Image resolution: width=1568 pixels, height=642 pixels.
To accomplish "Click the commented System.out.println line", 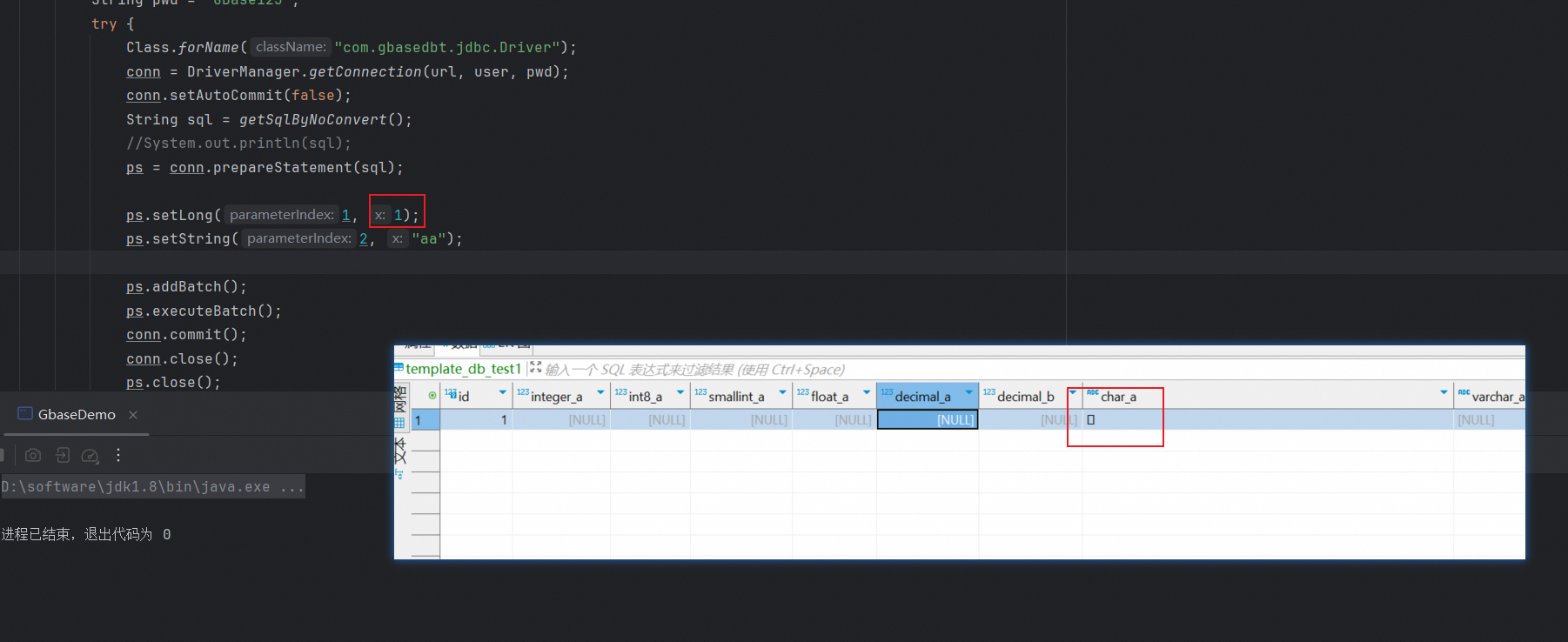I will [x=238, y=144].
